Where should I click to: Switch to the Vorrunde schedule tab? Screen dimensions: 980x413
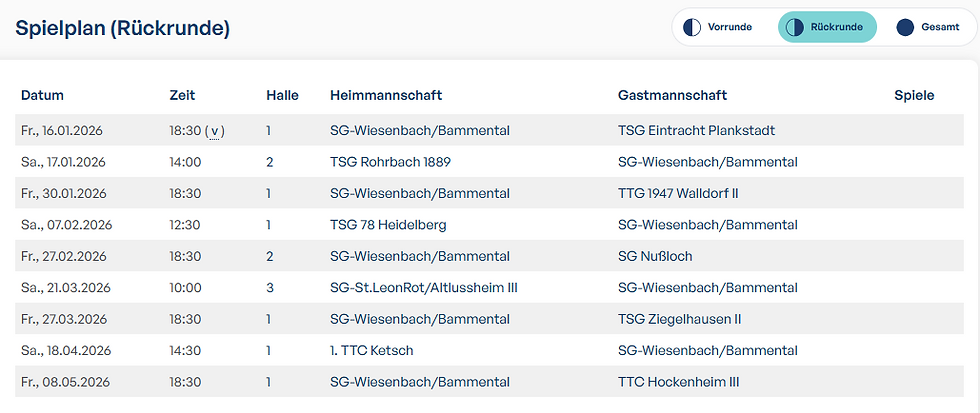pyautogui.click(x=728, y=27)
